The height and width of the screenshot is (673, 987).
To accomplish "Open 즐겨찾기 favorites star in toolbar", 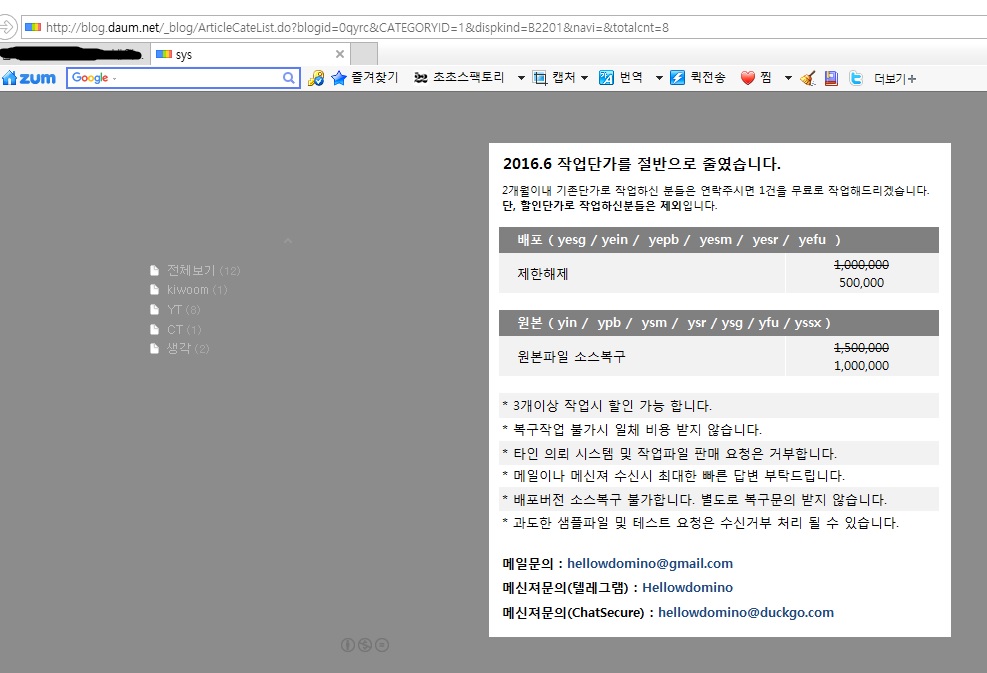I will click(339, 78).
